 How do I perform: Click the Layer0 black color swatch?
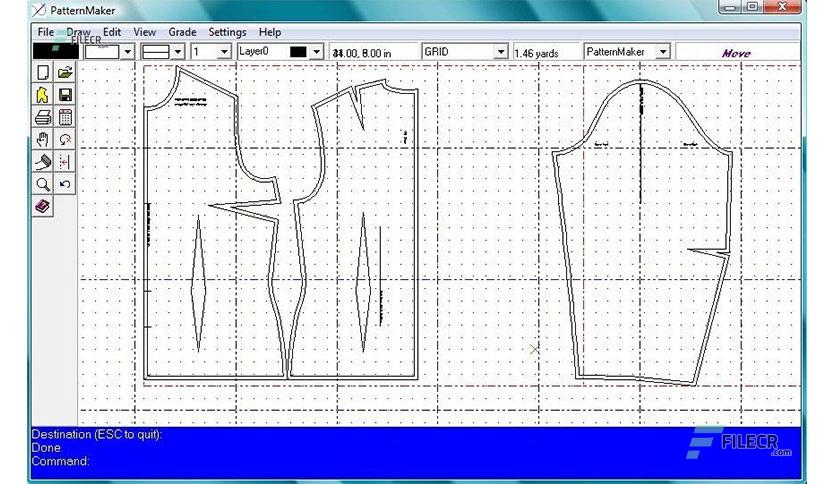(298, 52)
